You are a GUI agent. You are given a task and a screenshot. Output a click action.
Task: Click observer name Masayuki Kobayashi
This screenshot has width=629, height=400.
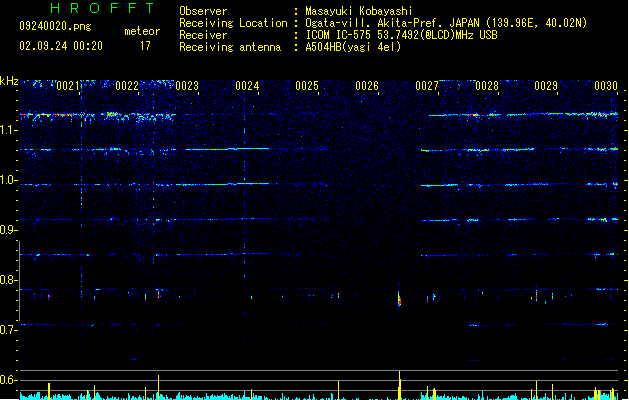pos(359,11)
